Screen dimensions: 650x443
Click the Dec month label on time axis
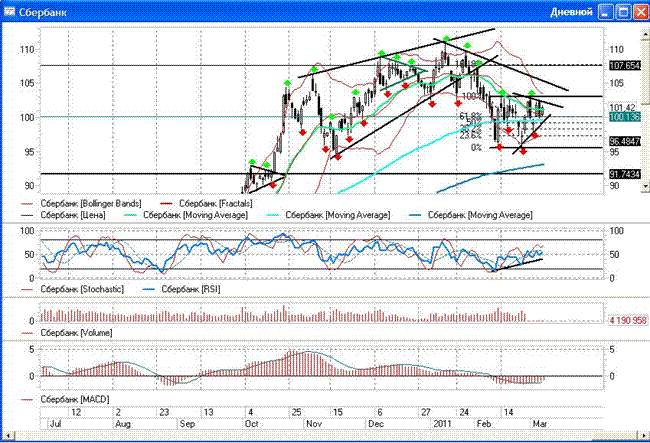(x=376, y=424)
